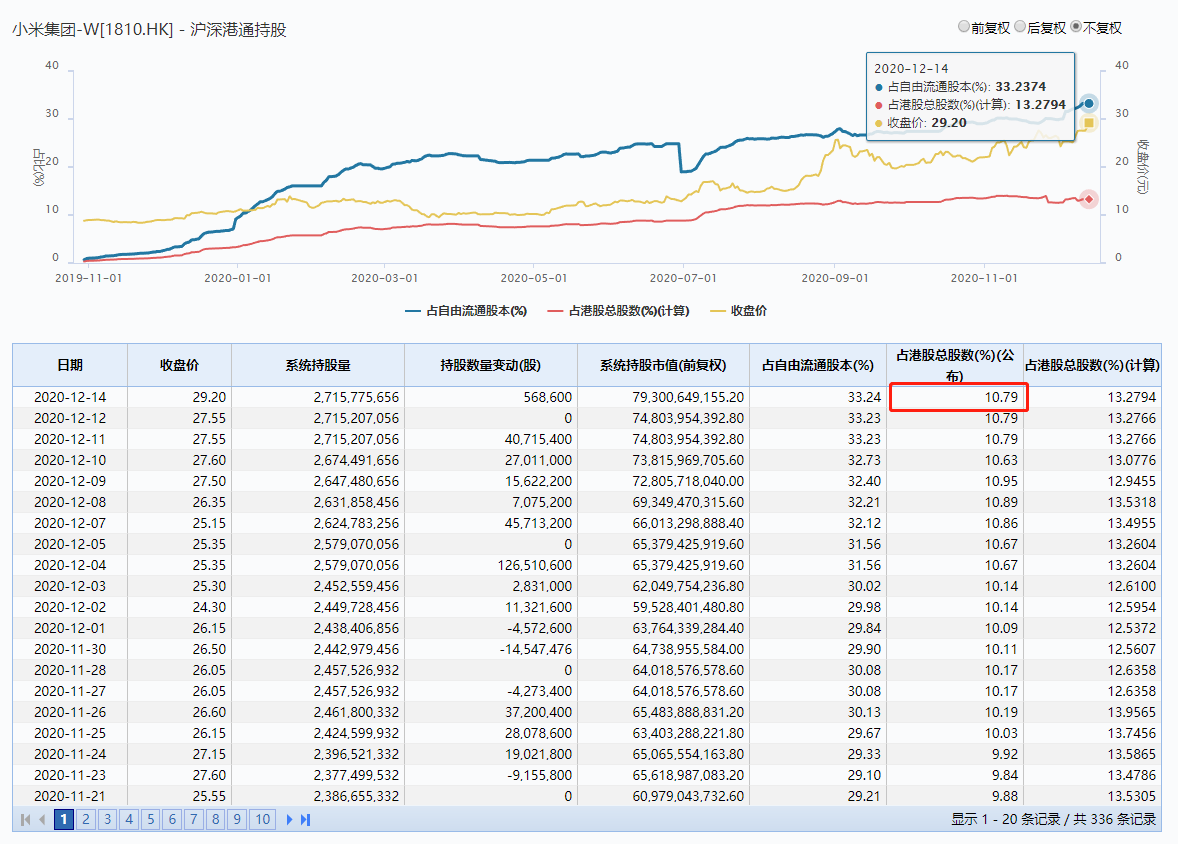This screenshot has height=844, width=1178.
Task: Click holding value 2,386,655,332
Action: coord(356,796)
